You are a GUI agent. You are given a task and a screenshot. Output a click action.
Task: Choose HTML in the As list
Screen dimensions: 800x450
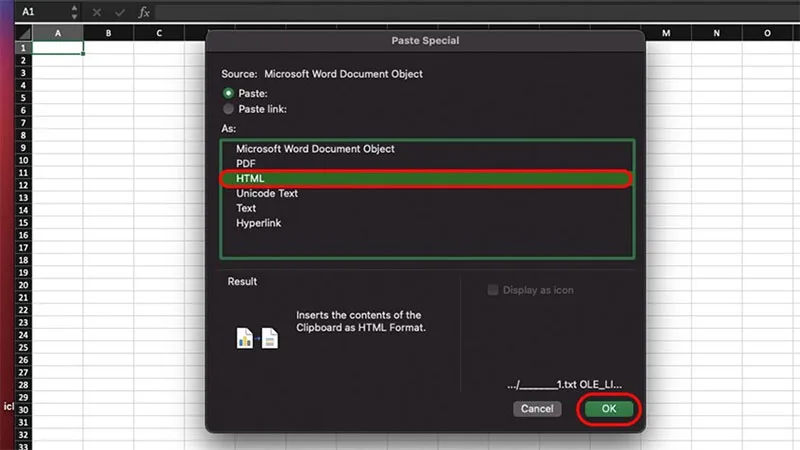click(x=428, y=179)
